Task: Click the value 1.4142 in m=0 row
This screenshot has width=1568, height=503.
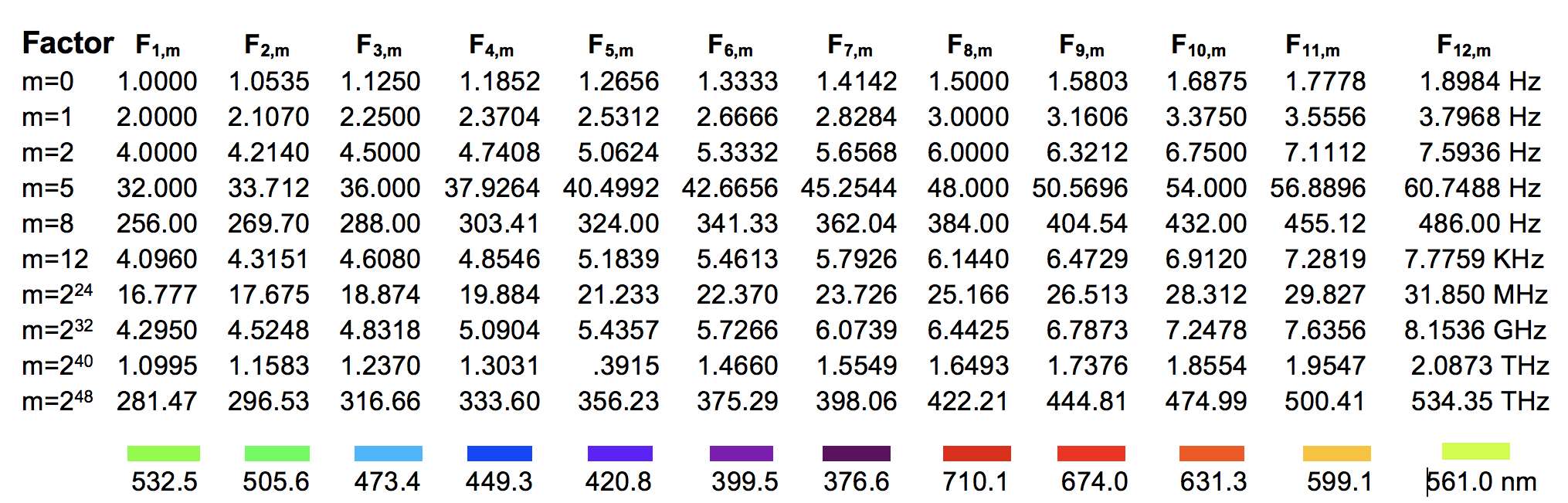Action: point(857,81)
